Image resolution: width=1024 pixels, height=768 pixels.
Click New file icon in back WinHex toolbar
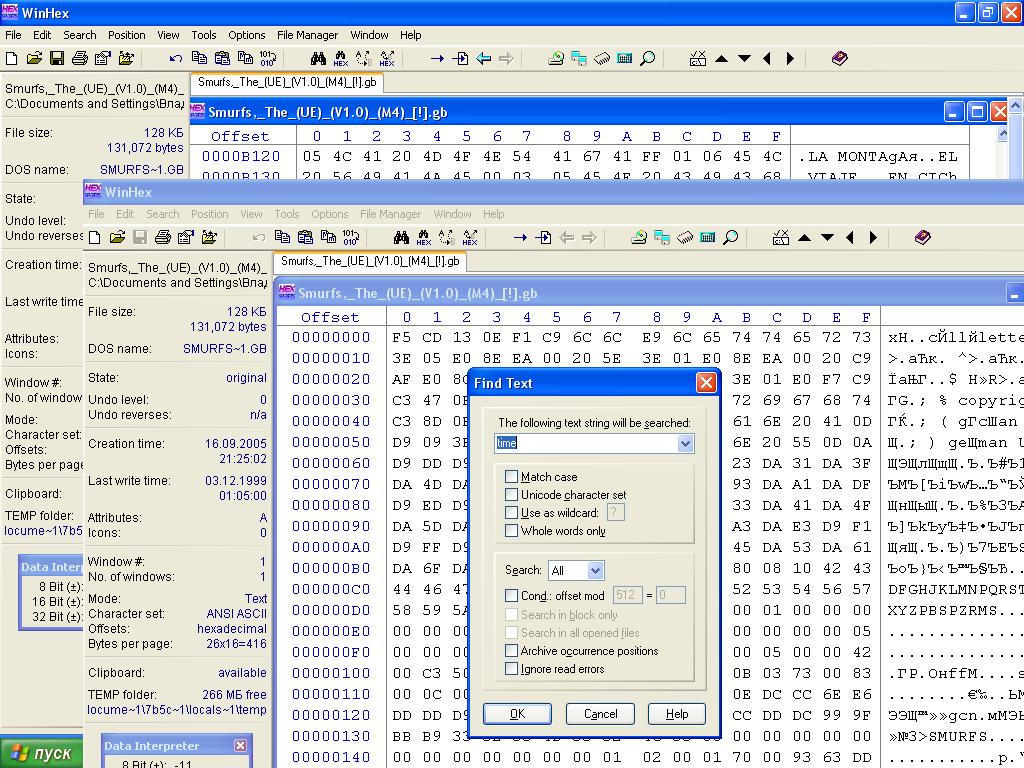click(11, 59)
